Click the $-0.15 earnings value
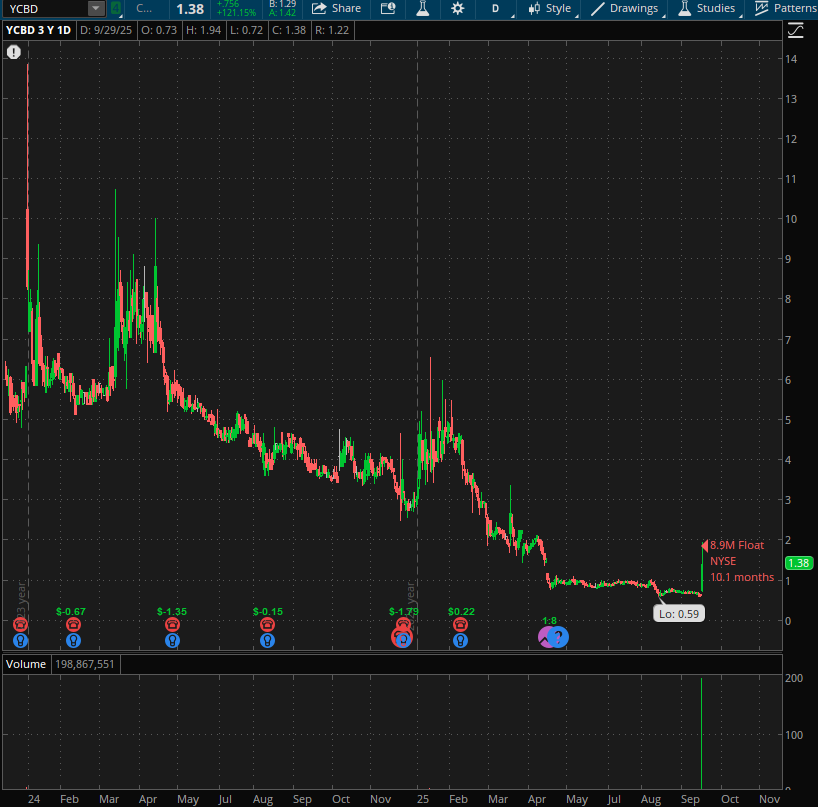The image size is (818, 807). click(x=268, y=611)
